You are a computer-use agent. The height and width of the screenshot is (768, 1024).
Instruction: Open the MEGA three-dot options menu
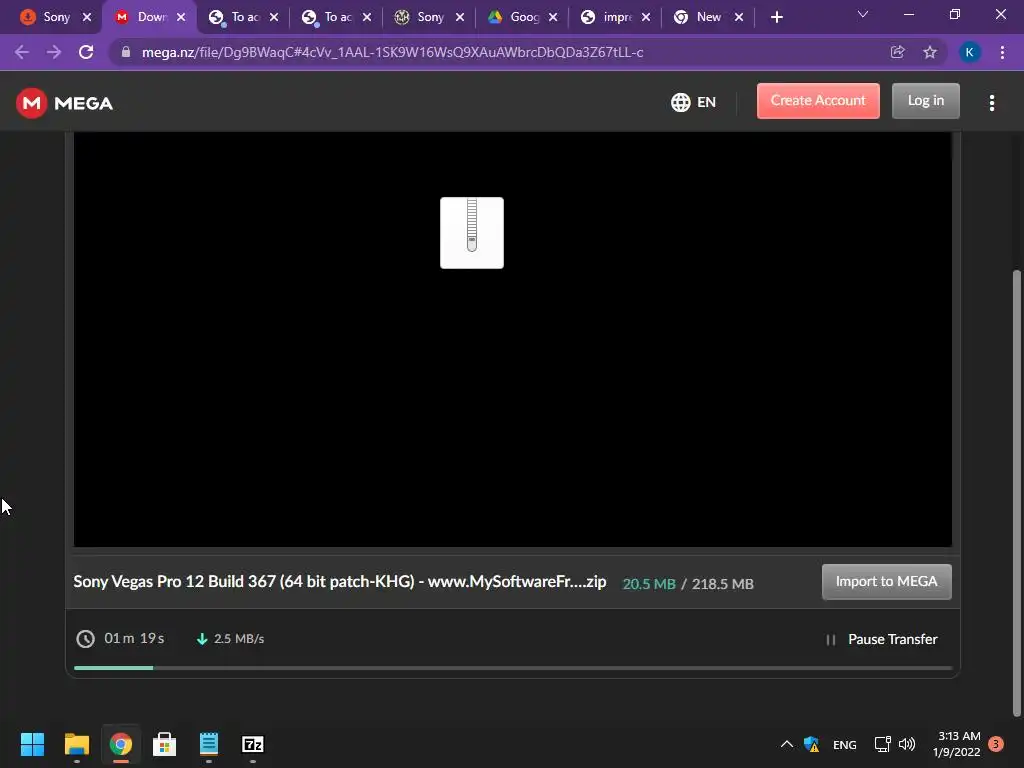[991, 103]
